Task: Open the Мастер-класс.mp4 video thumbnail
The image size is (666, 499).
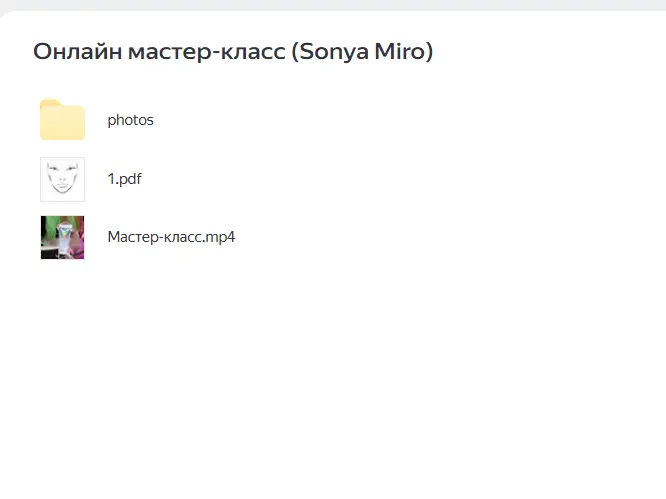Action: [x=62, y=237]
